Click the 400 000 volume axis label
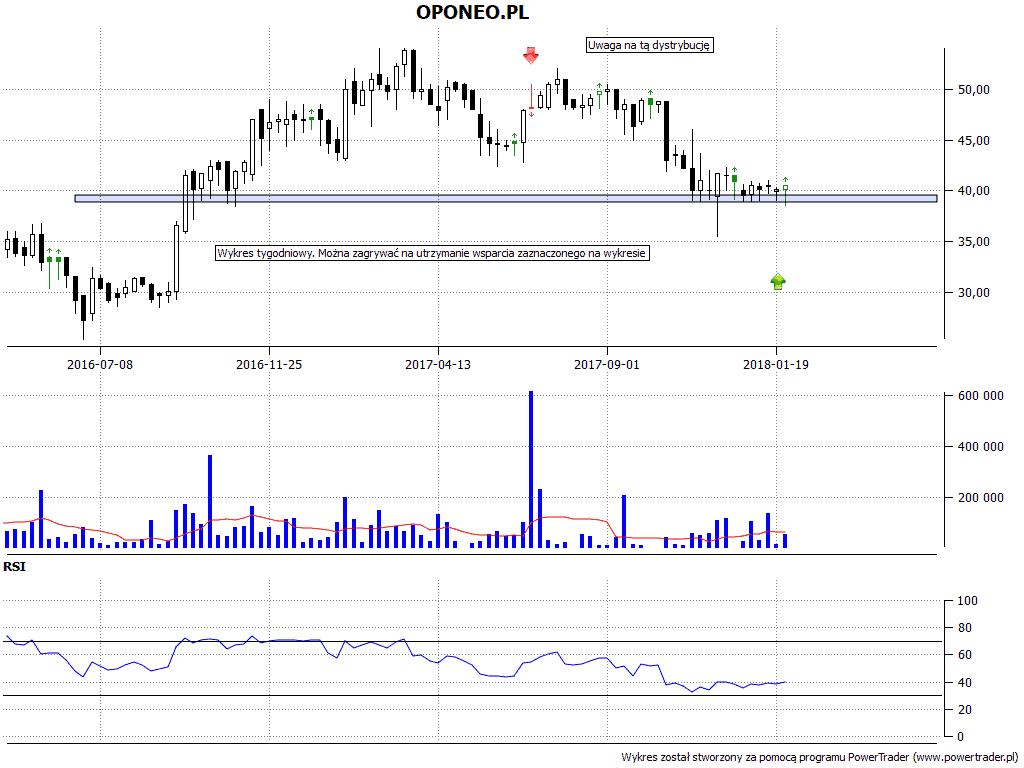This screenshot has width=1024, height=768. coord(981,447)
